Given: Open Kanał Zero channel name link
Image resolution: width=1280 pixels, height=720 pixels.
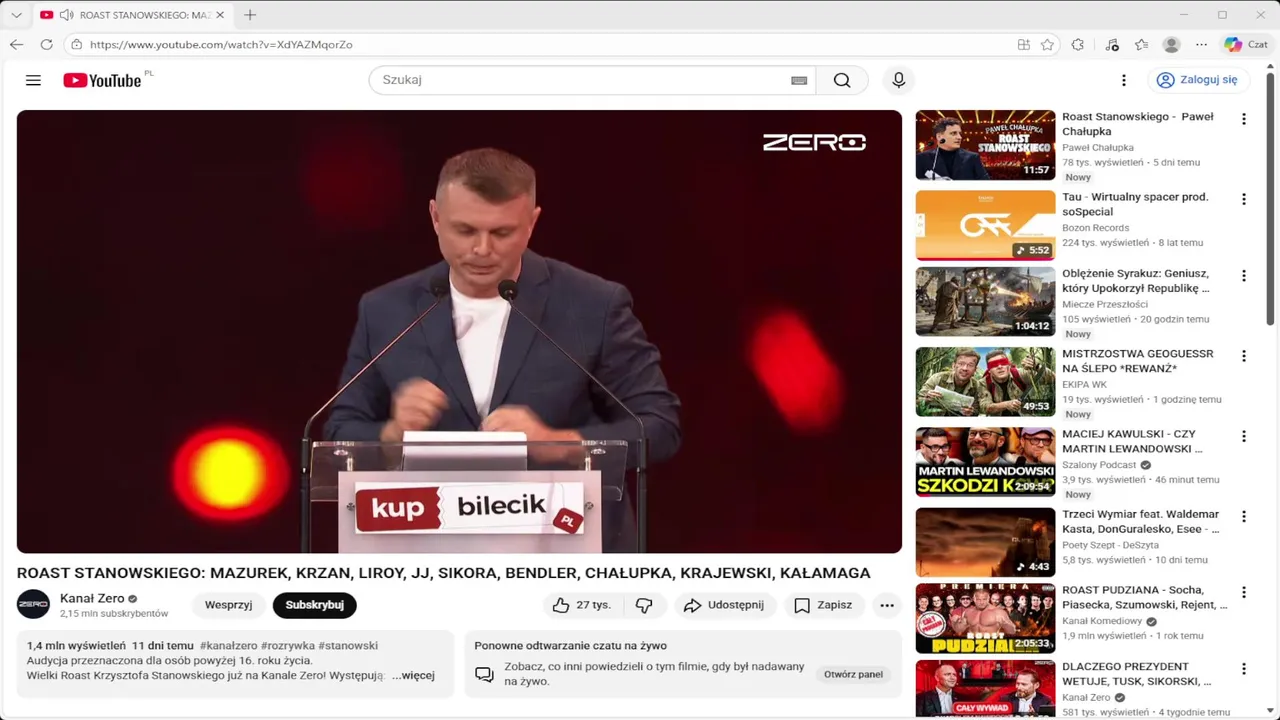Looking at the screenshot, I should point(92,598).
